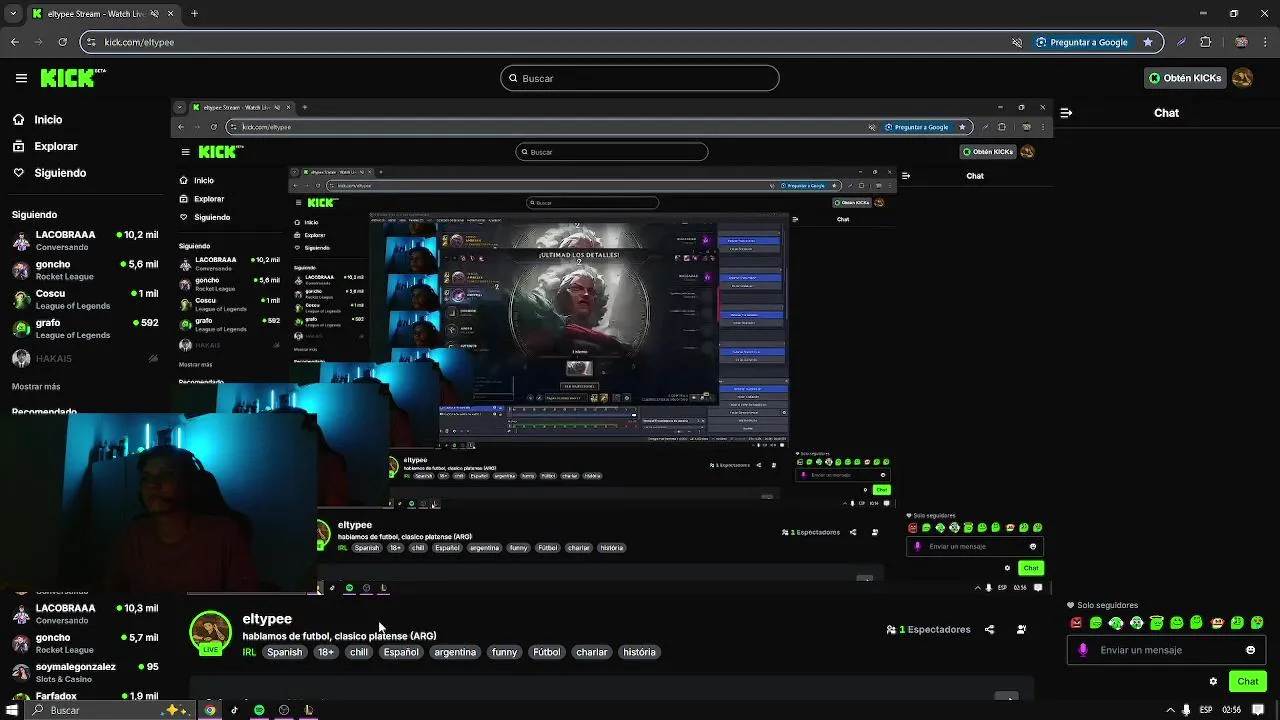Screen dimensions: 1280x720
Task: Click the Fútbol tag
Action: pyautogui.click(x=547, y=652)
